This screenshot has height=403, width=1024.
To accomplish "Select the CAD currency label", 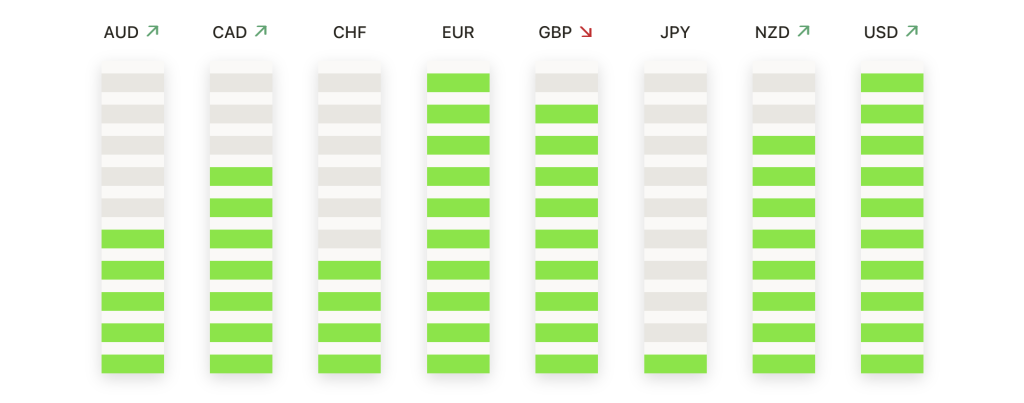I will click(230, 32).
